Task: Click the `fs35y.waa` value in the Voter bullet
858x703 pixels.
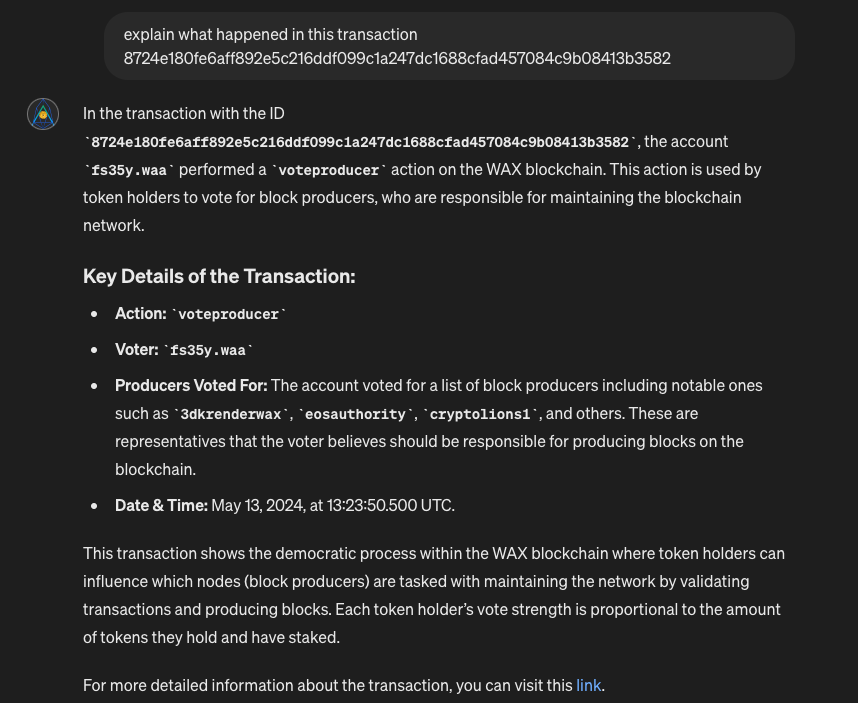Action: click(x=208, y=350)
